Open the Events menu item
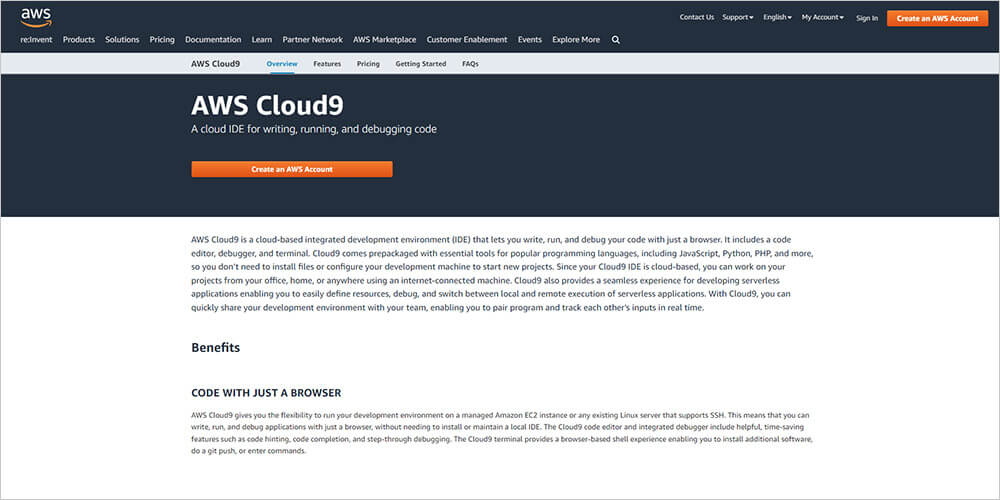This screenshot has width=1000, height=500. [529, 40]
